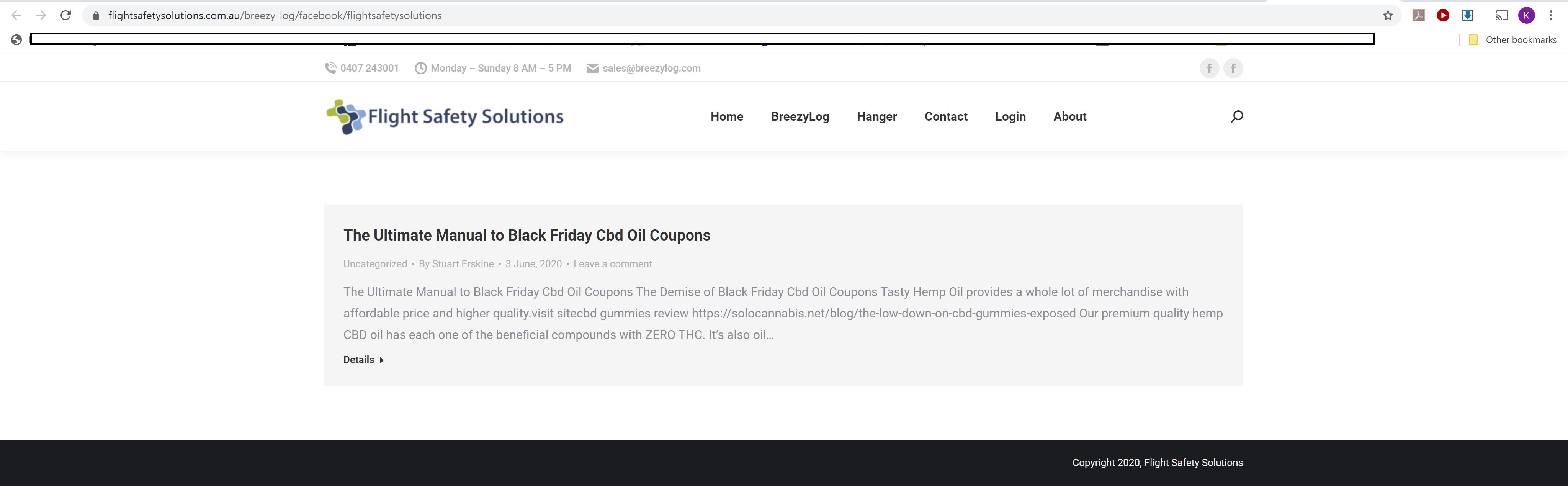Screen dimensions: 1568x486
Task: Click the Uncategorized category link
Action: coord(375,264)
